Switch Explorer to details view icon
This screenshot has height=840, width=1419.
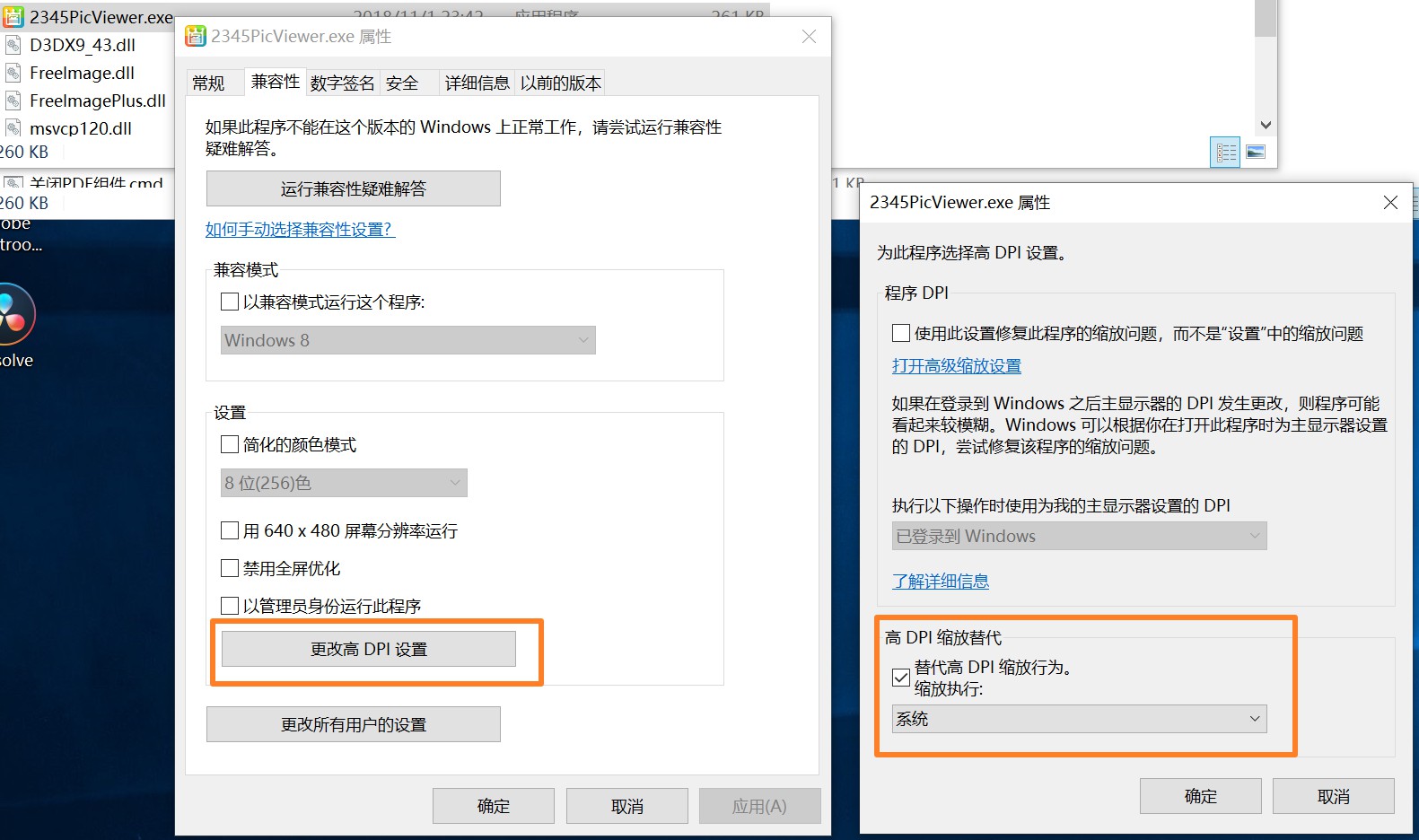click(x=1225, y=153)
